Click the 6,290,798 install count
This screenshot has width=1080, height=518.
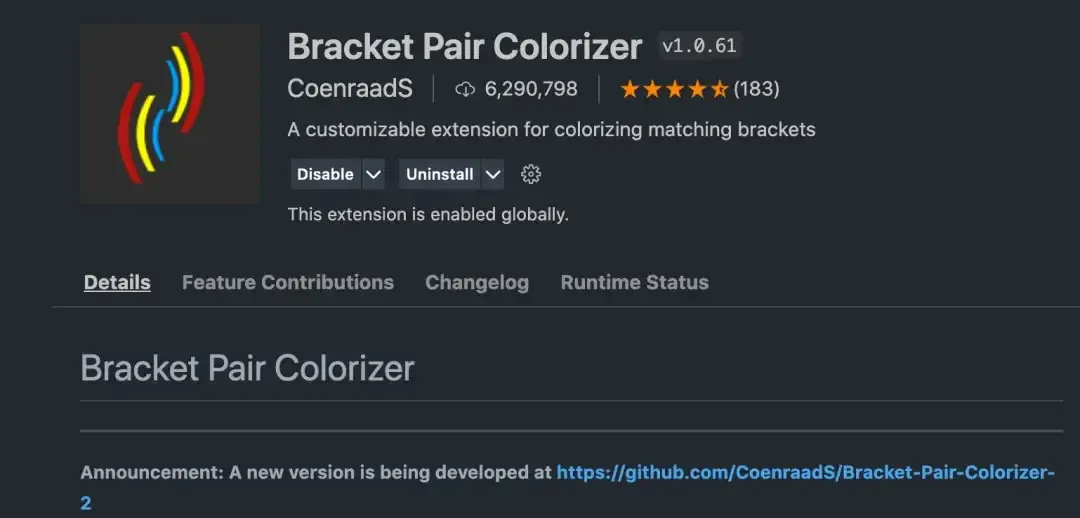click(531, 89)
